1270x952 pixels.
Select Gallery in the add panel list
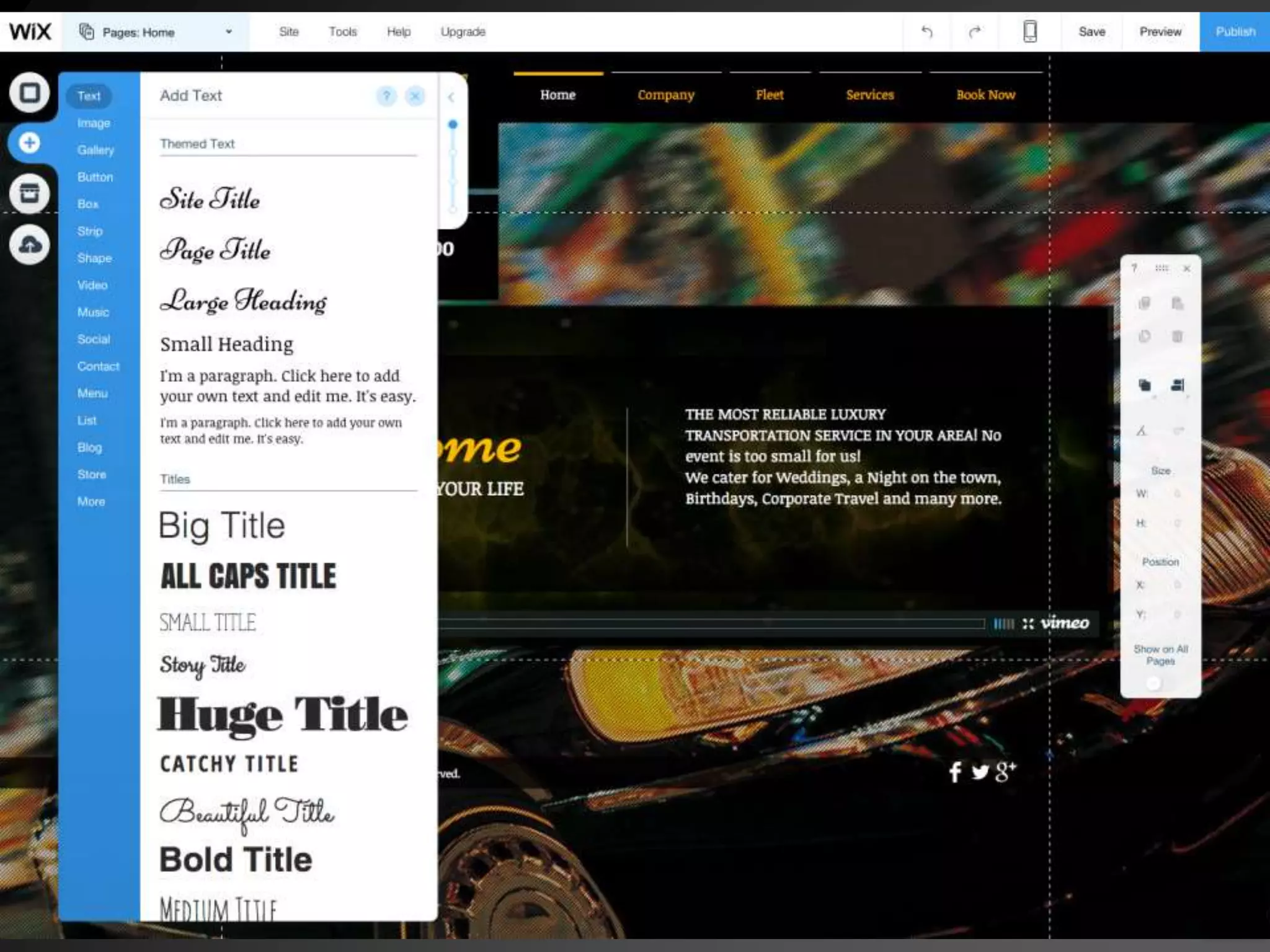(95, 150)
